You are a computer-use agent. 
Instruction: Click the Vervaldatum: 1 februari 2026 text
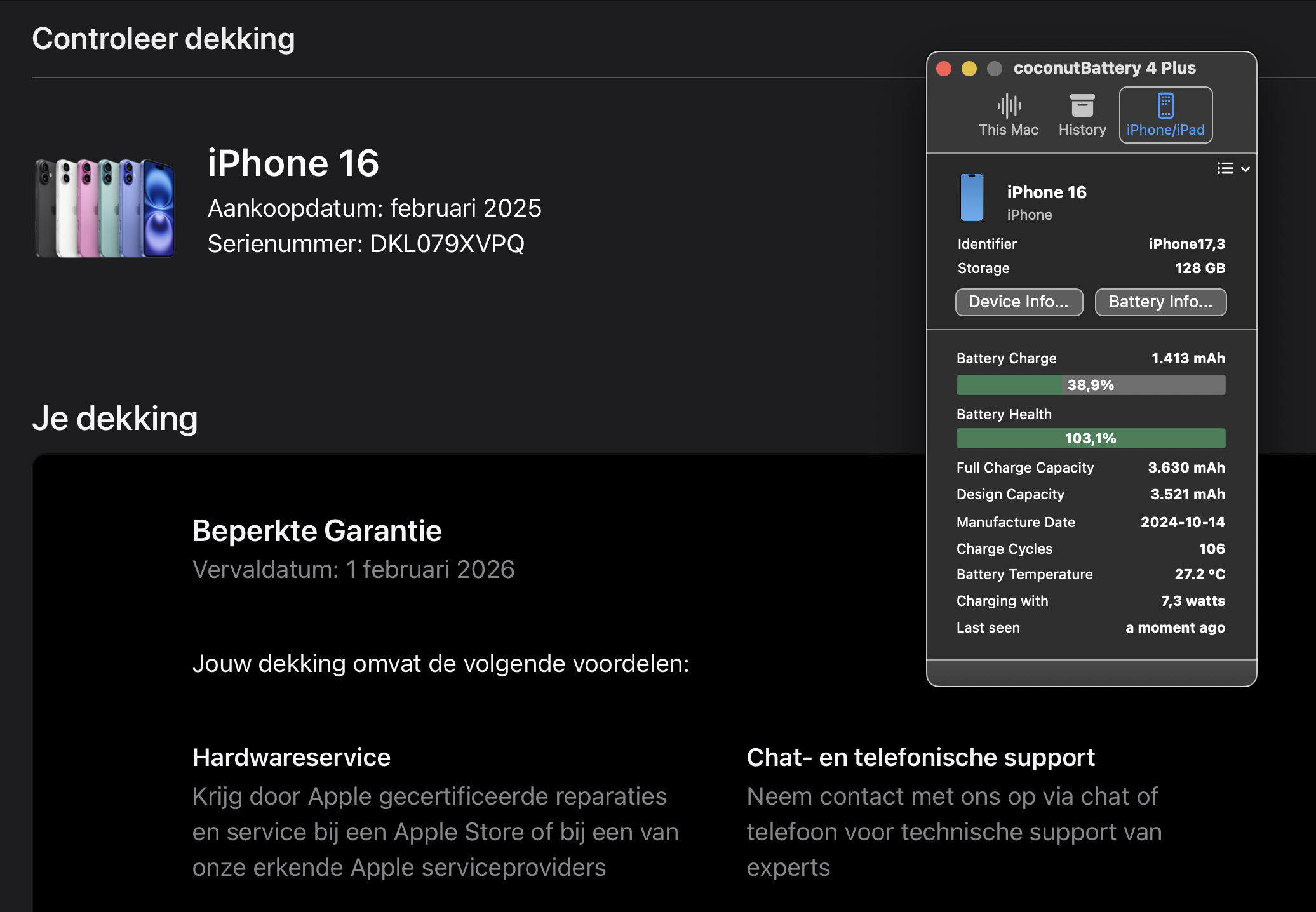coord(353,570)
